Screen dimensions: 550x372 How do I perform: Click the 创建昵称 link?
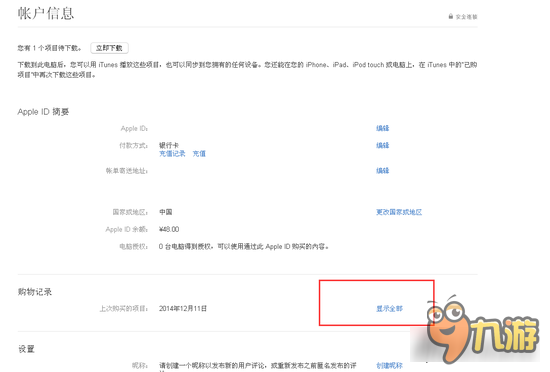click(x=389, y=366)
